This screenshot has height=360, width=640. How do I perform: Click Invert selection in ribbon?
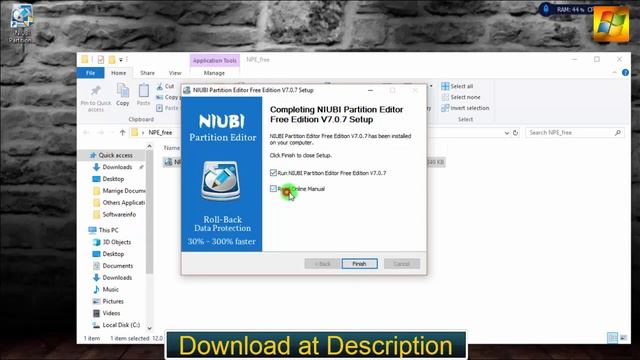pyautogui.click(x=465, y=108)
